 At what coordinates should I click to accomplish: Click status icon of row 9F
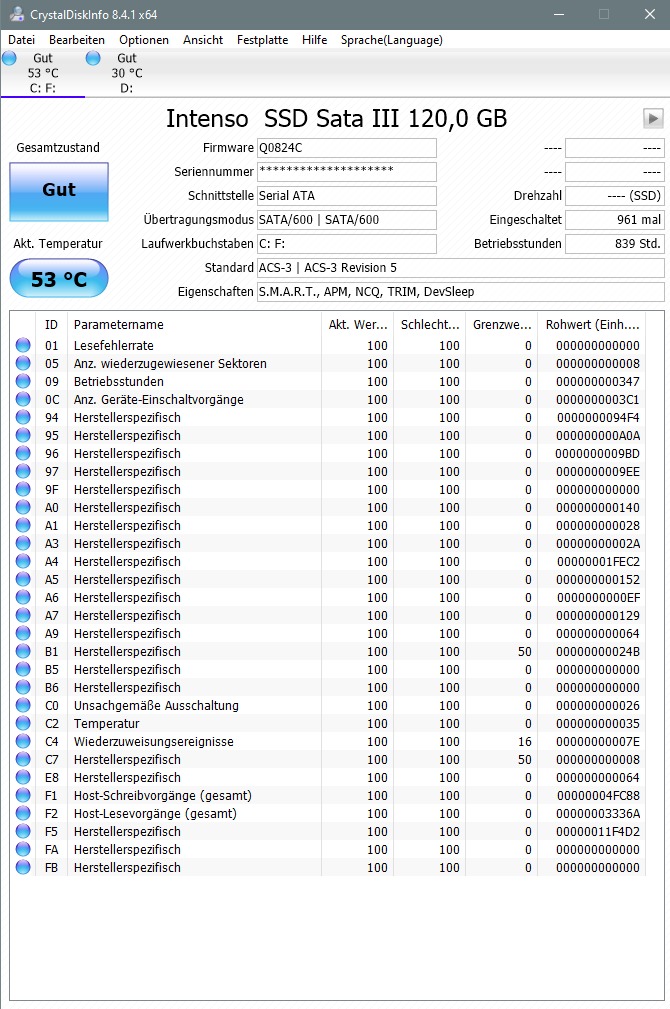pyautogui.click(x=23, y=489)
